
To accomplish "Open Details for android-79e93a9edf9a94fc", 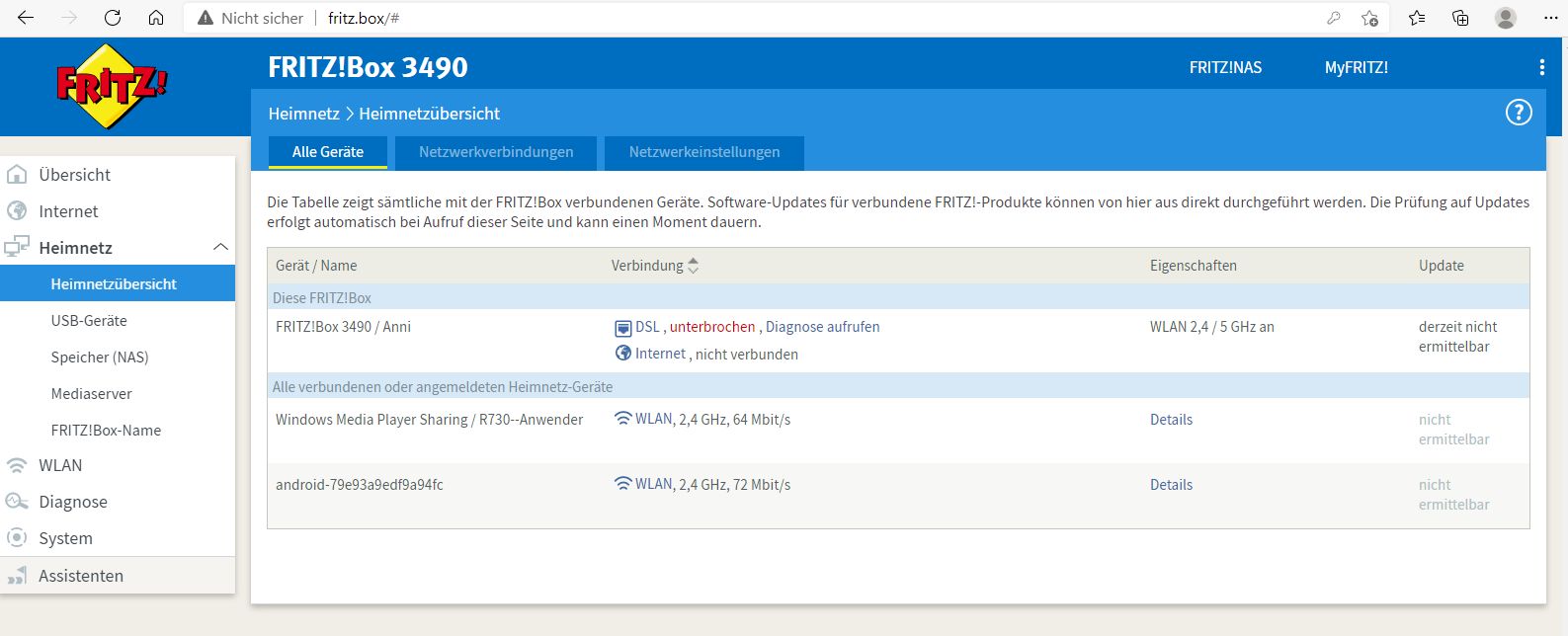I will pos(1171,485).
